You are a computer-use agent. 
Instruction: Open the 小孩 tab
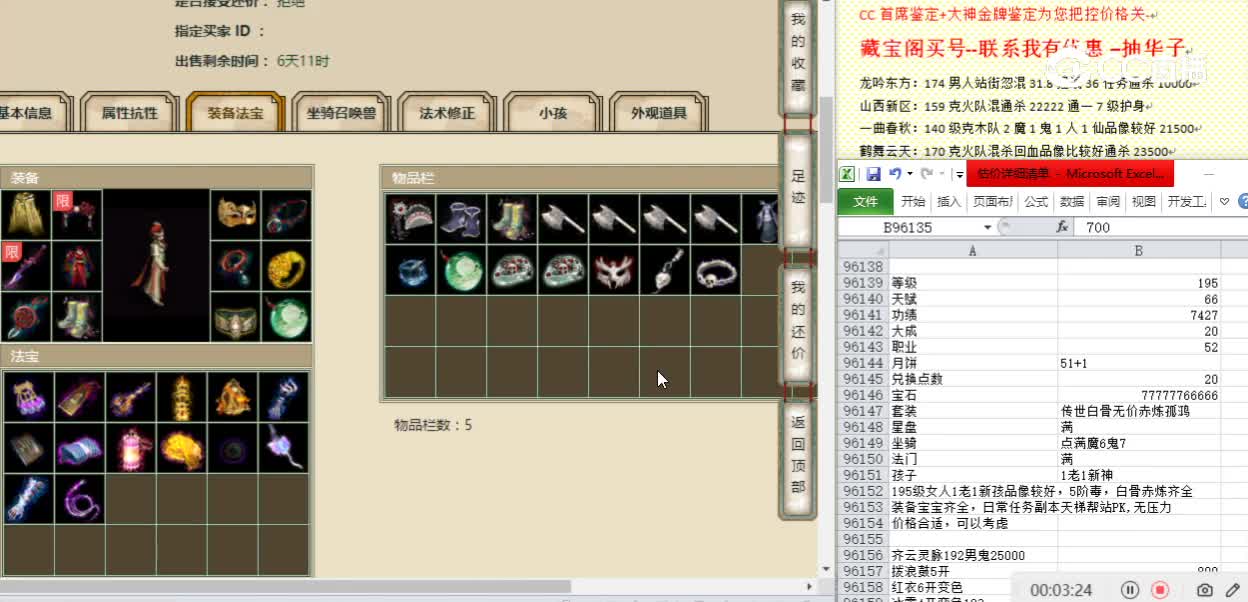coord(553,113)
